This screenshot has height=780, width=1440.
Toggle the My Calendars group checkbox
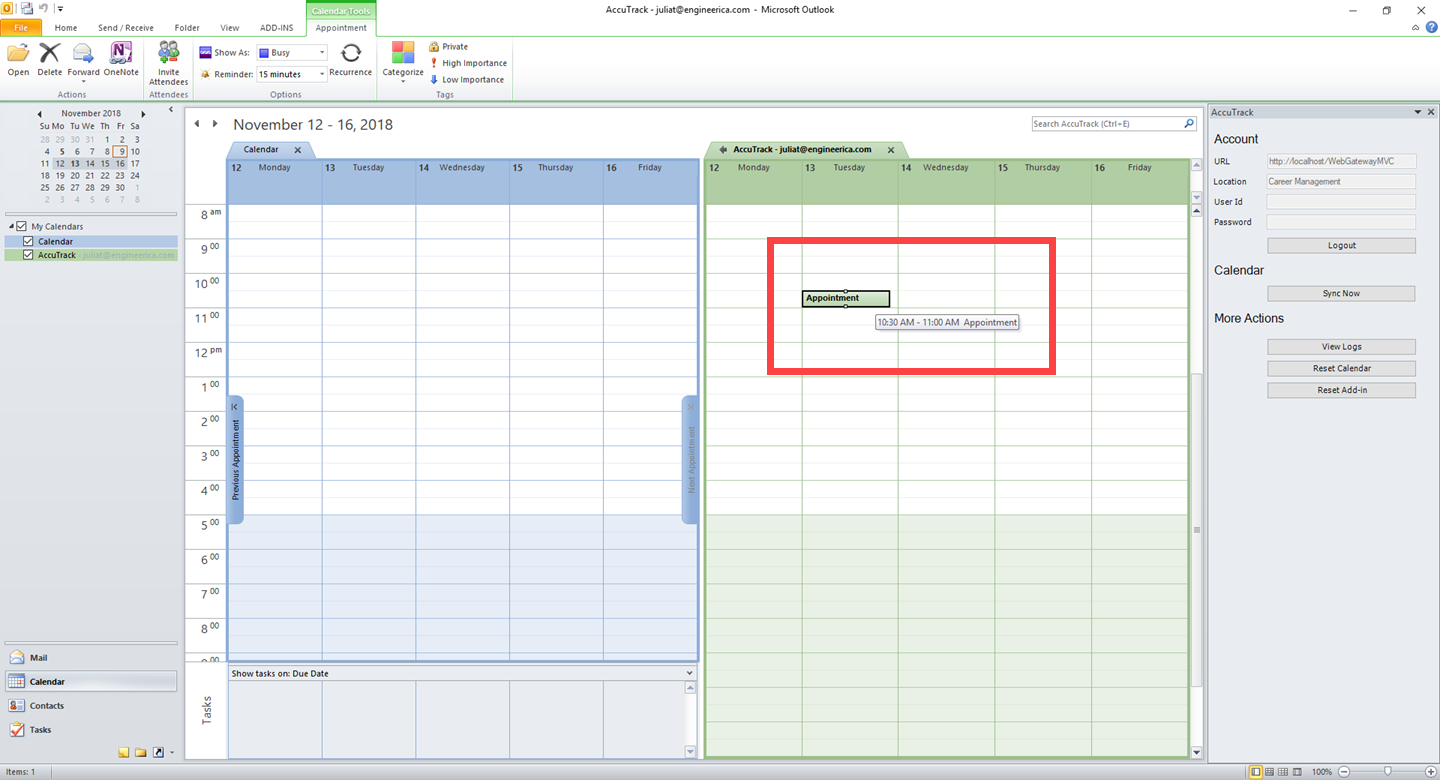[22, 227]
